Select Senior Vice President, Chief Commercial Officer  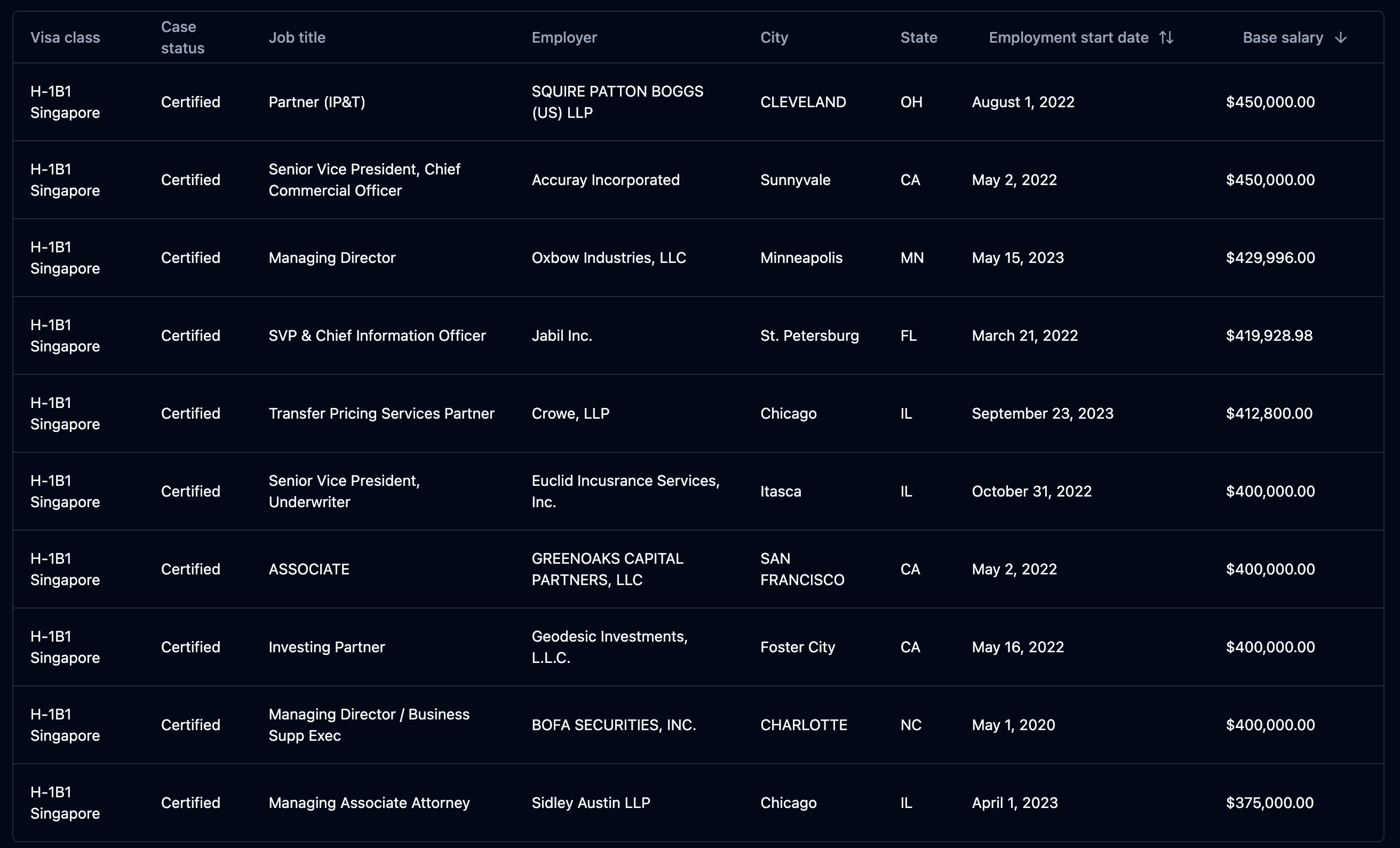[364, 180]
